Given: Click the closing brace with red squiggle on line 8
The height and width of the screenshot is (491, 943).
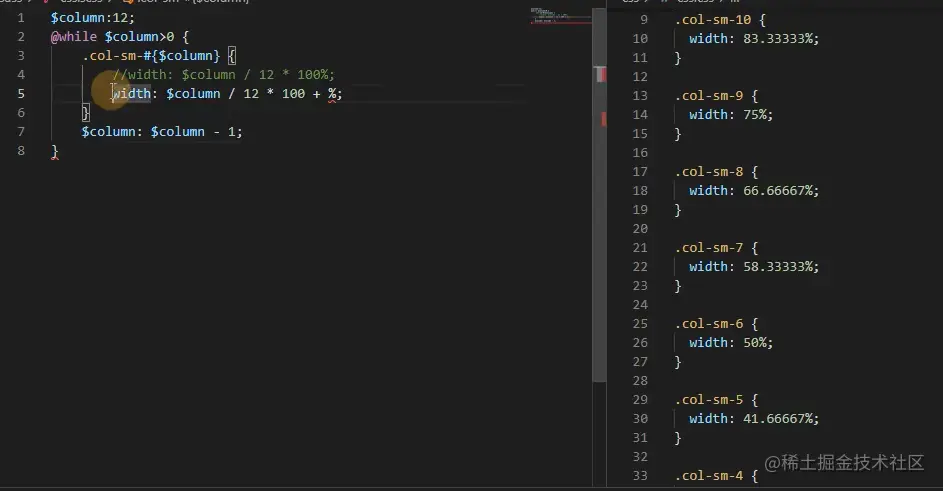Looking at the screenshot, I should tap(55, 151).
